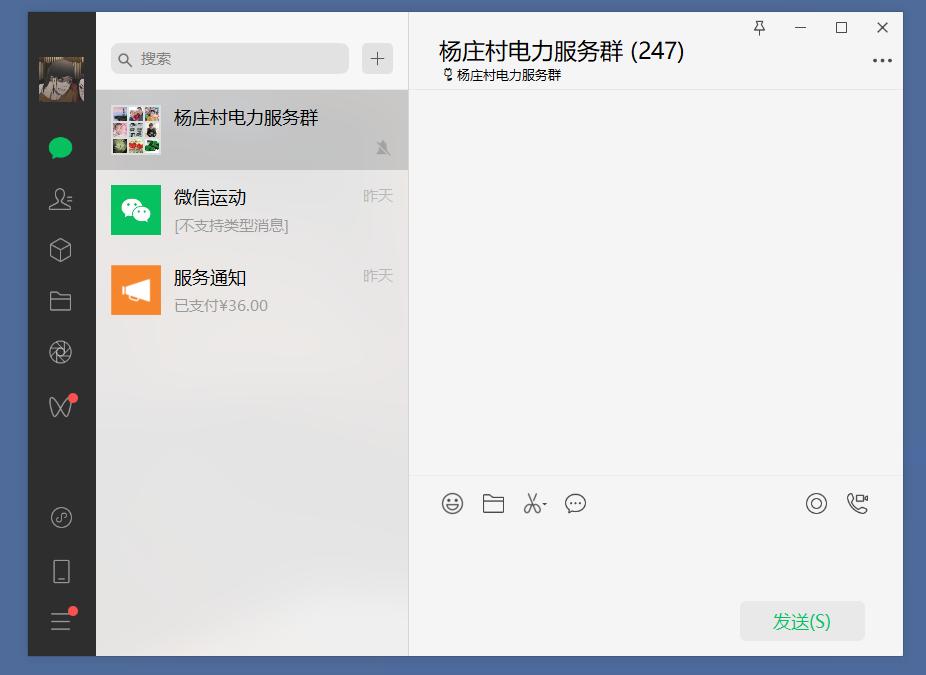Image resolution: width=926 pixels, height=675 pixels.
Task: Open the 微信运动 conversation
Action: click(x=253, y=210)
